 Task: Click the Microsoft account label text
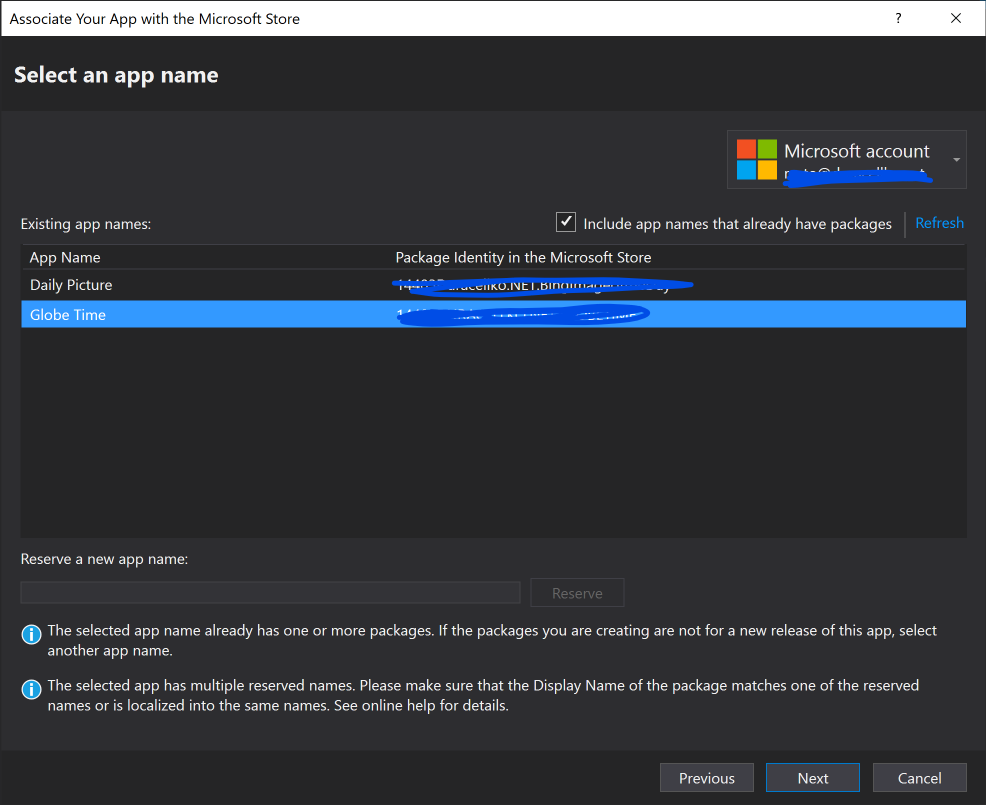click(x=856, y=151)
